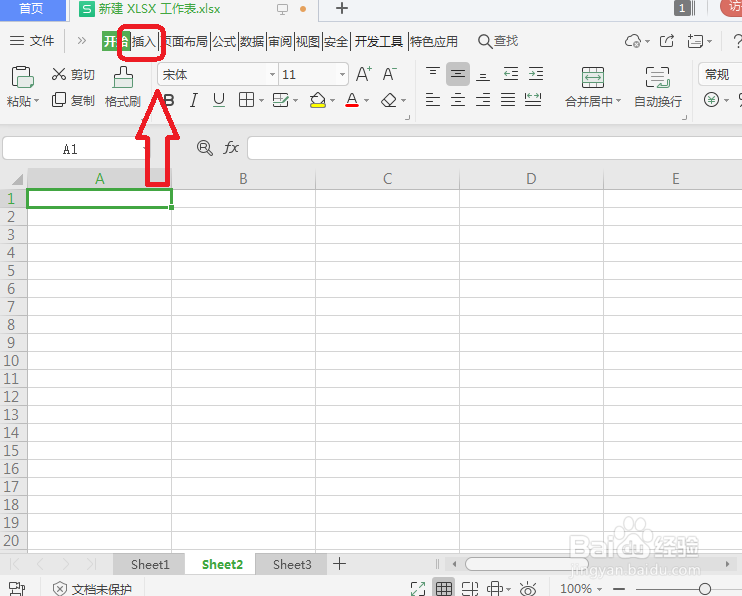Click the increase indent icon

(x=536, y=74)
